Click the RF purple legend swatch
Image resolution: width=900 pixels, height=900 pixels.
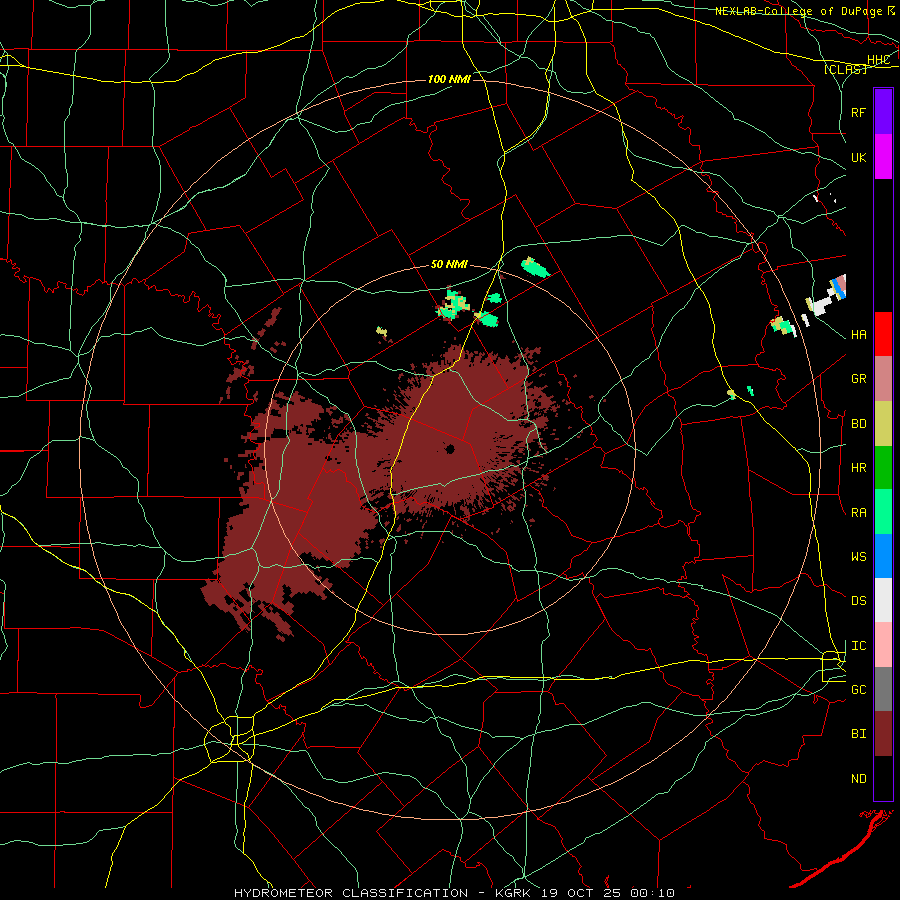coord(883,111)
